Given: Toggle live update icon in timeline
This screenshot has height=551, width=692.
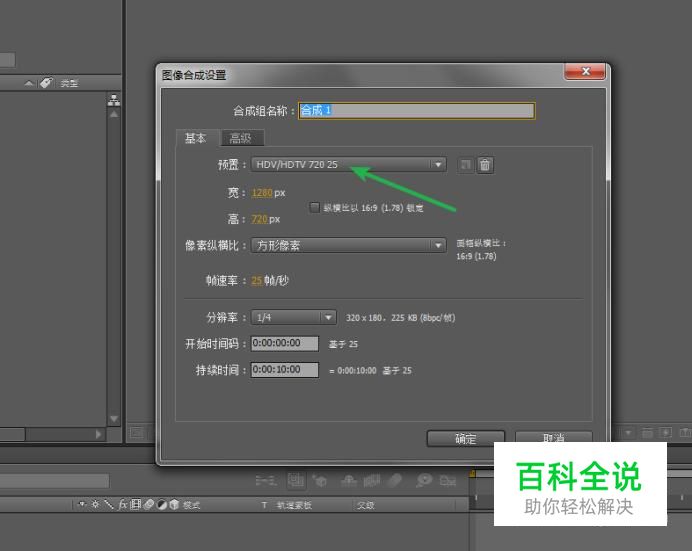Looking at the screenshot, I should click(x=296, y=480).
